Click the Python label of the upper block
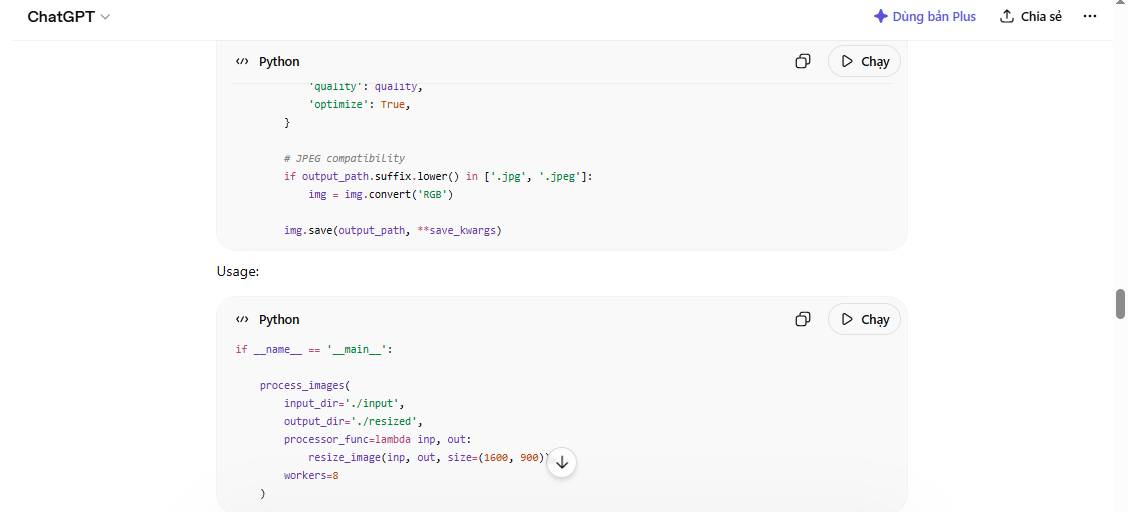The image size is (1128, 512). pyautogui.click(x=279, y=61)
